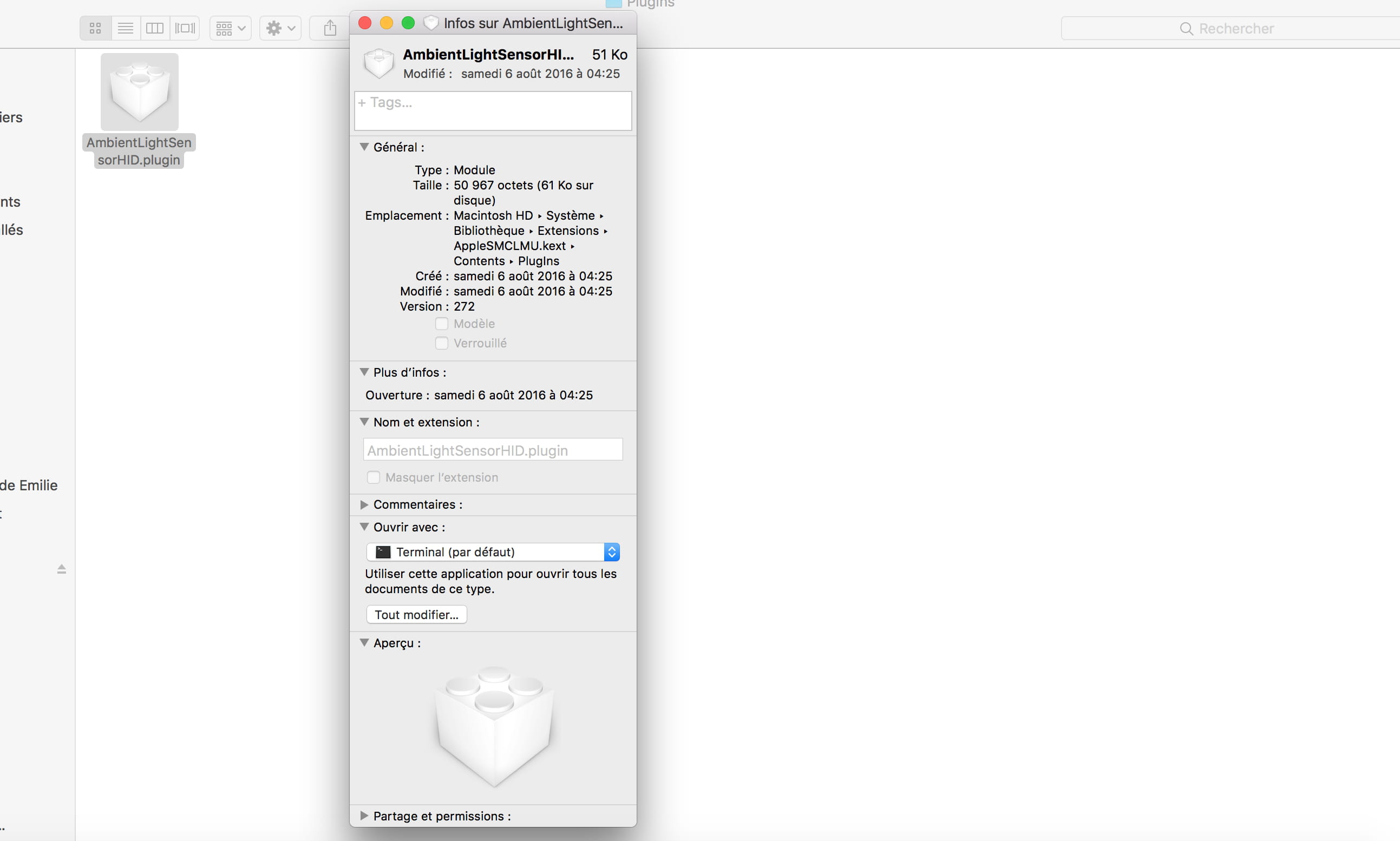Collapse the Plus d'infos section
The image size is (1400, 841).
point(364,372)
